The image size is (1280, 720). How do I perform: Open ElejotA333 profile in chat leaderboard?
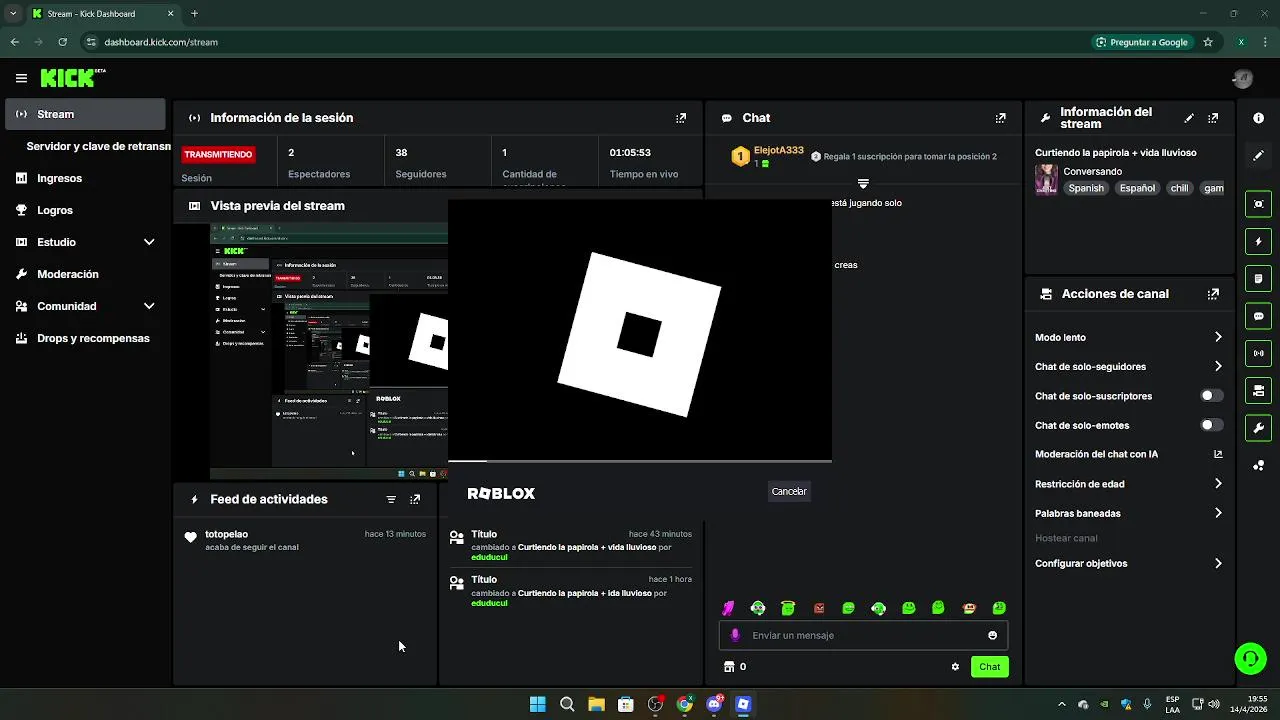[778, 150]
